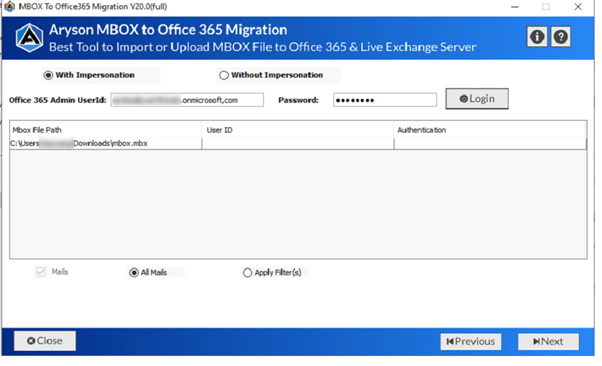
Task: Return to the Previous step
Action: (x=471, y=341)
